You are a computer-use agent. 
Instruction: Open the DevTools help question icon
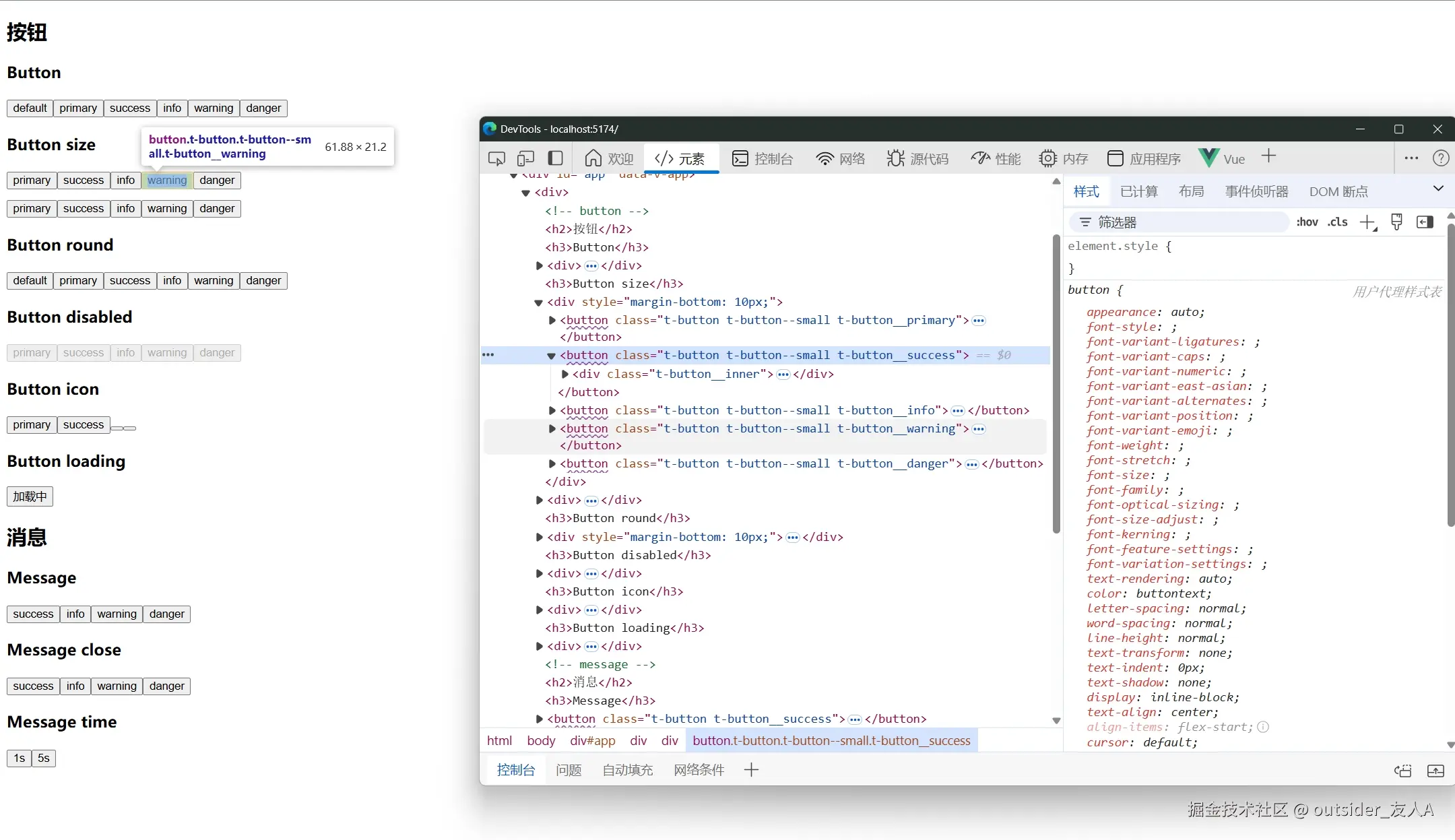coord(1440,158)
